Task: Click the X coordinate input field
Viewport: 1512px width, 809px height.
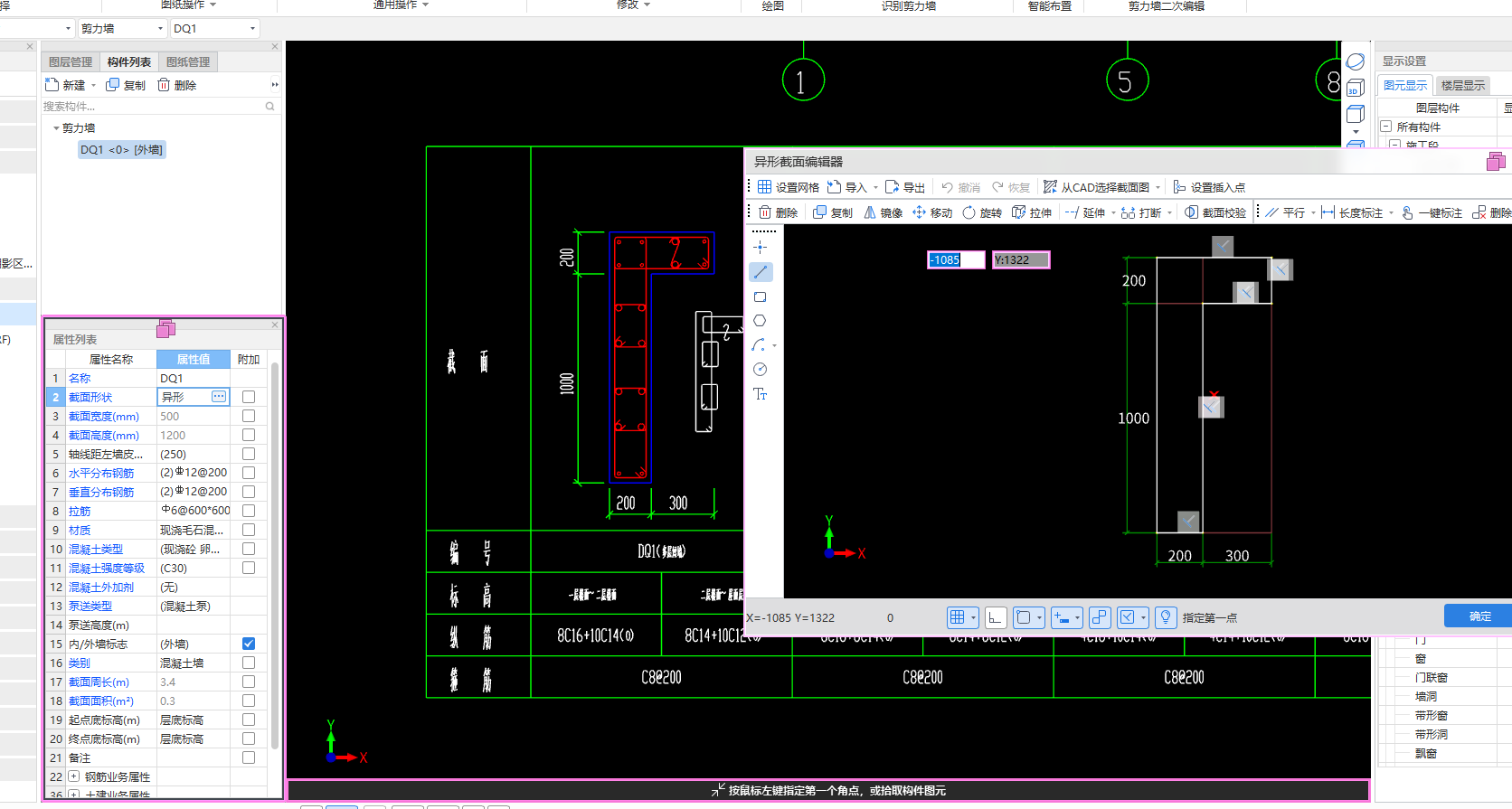Action: tap(956, 259)
